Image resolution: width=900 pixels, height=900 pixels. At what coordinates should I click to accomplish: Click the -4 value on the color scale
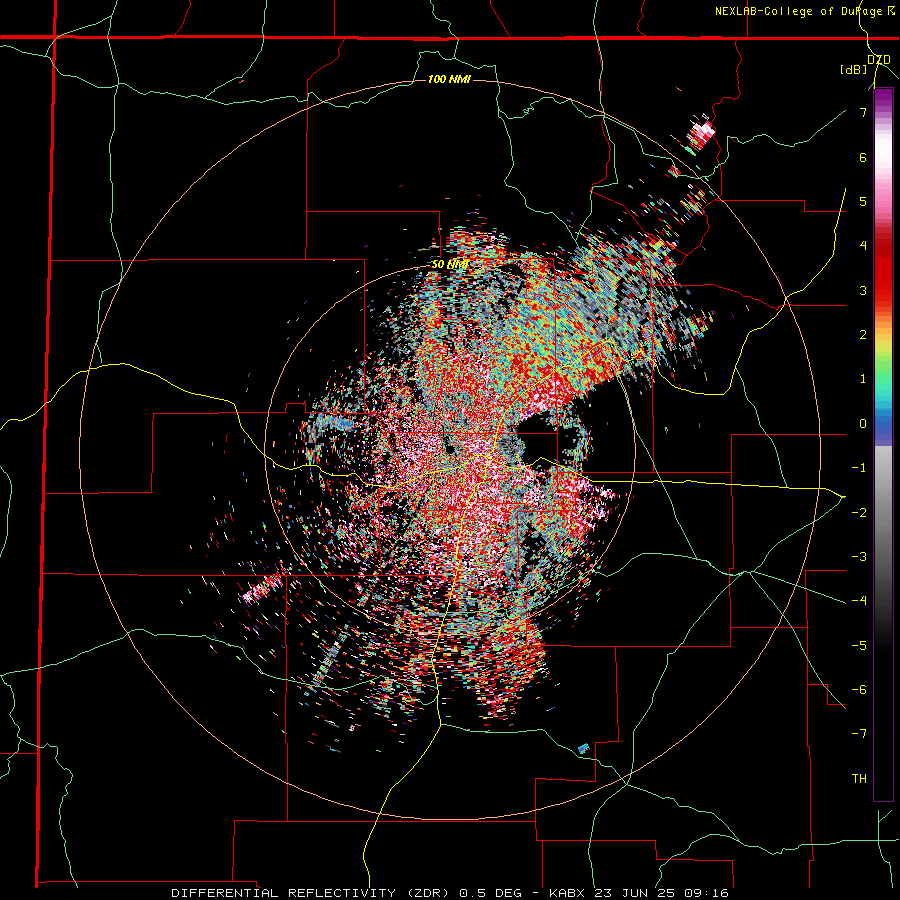(859, 601)
